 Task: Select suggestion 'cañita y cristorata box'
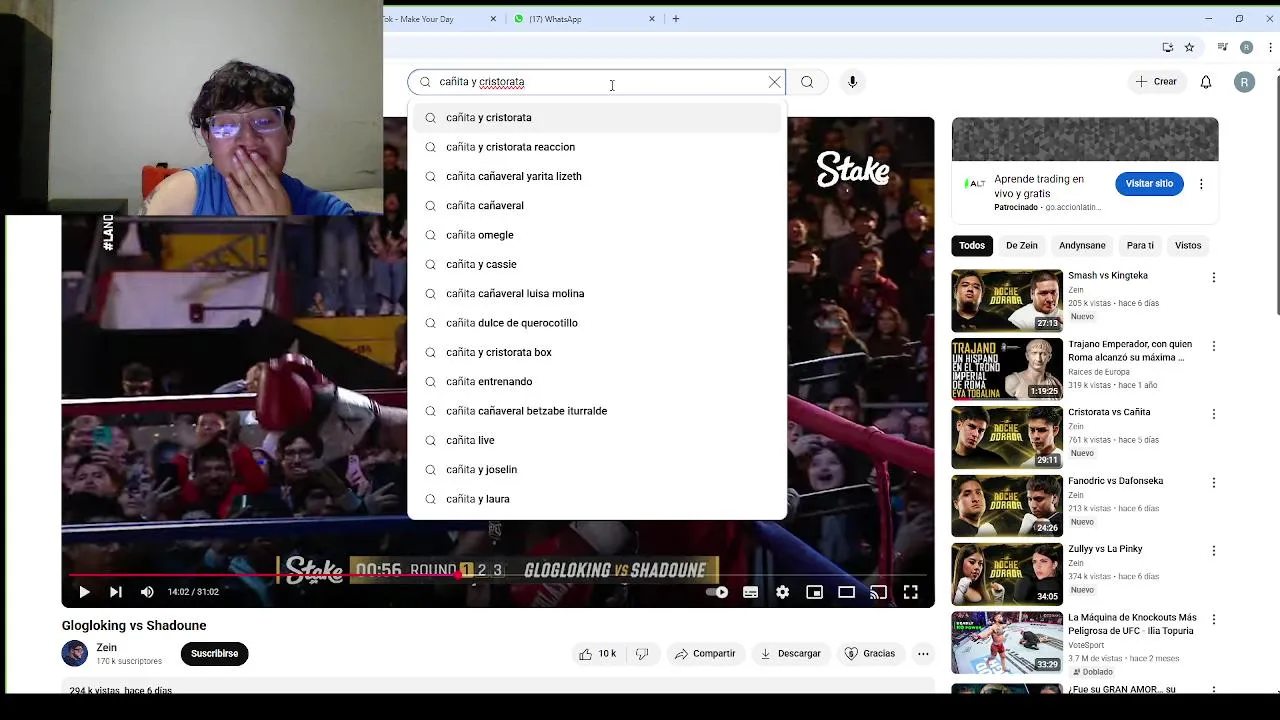tap(597, 352)
